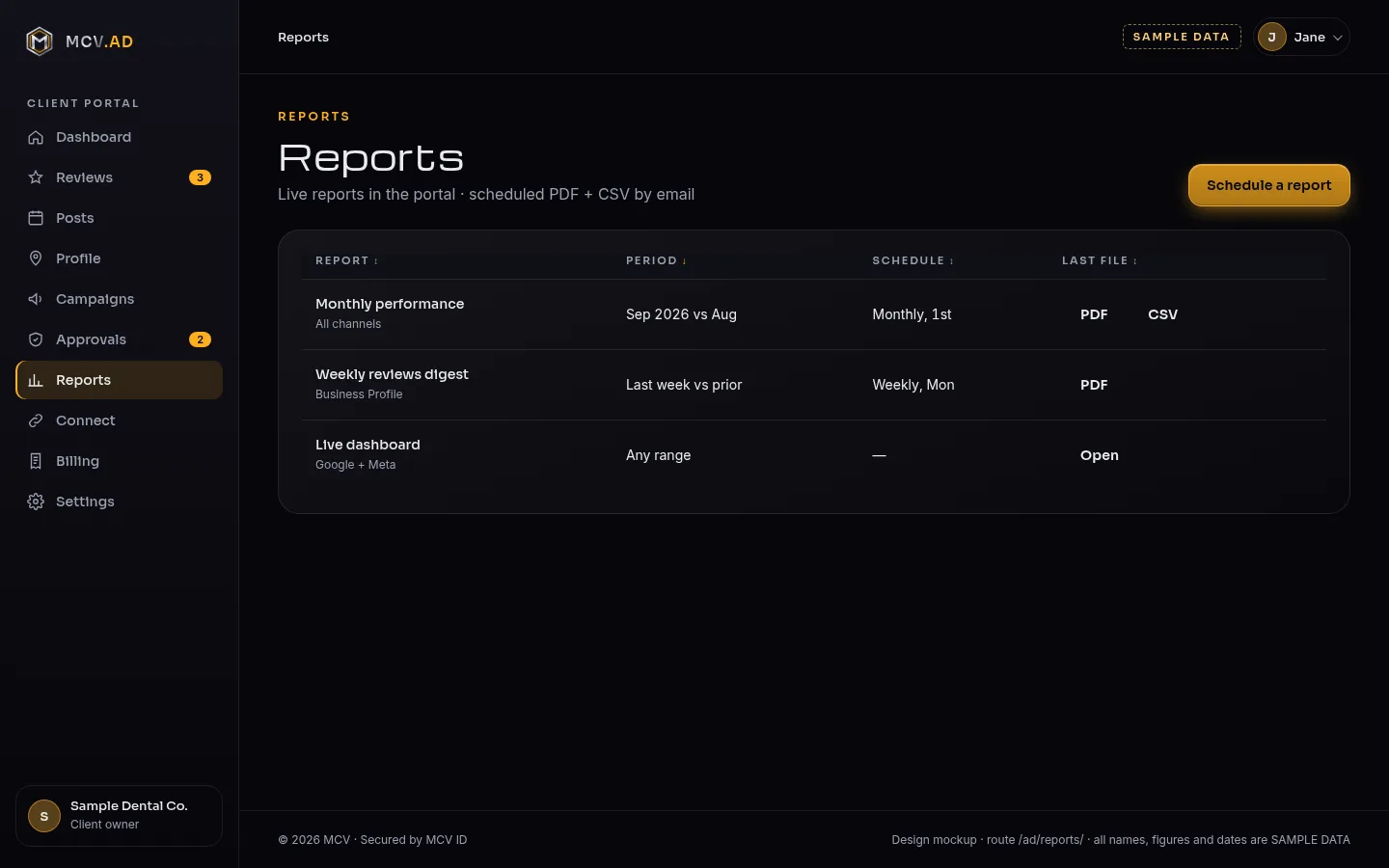Screen dimensions: 1389x868
Task: Click the Schedule a report button
Action: [x=1268, y=185]
